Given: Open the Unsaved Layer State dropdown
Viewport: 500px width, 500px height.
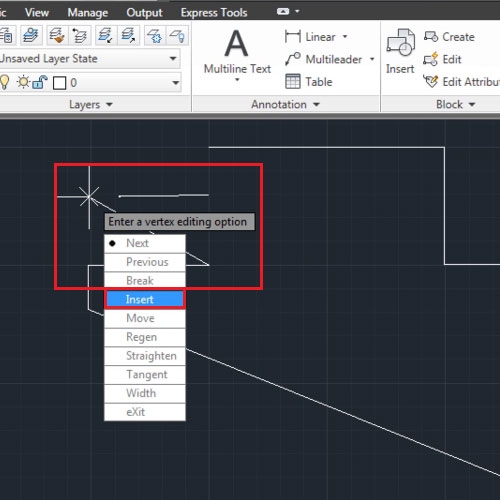Looking at the screenshot, I should 90,59.
